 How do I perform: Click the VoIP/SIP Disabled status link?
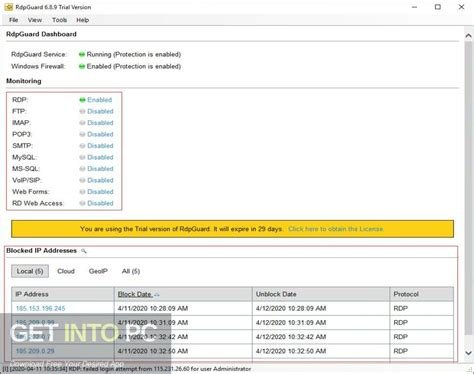[x=100, y=180]
